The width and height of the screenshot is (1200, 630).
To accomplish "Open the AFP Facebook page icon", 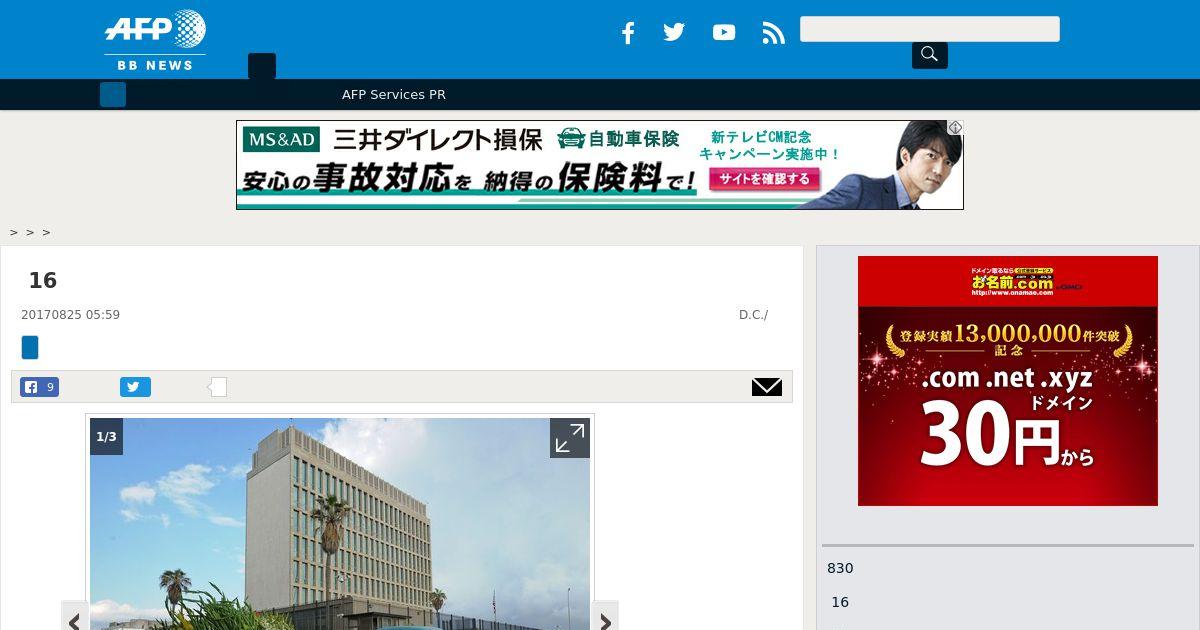I will coord(628,33).
